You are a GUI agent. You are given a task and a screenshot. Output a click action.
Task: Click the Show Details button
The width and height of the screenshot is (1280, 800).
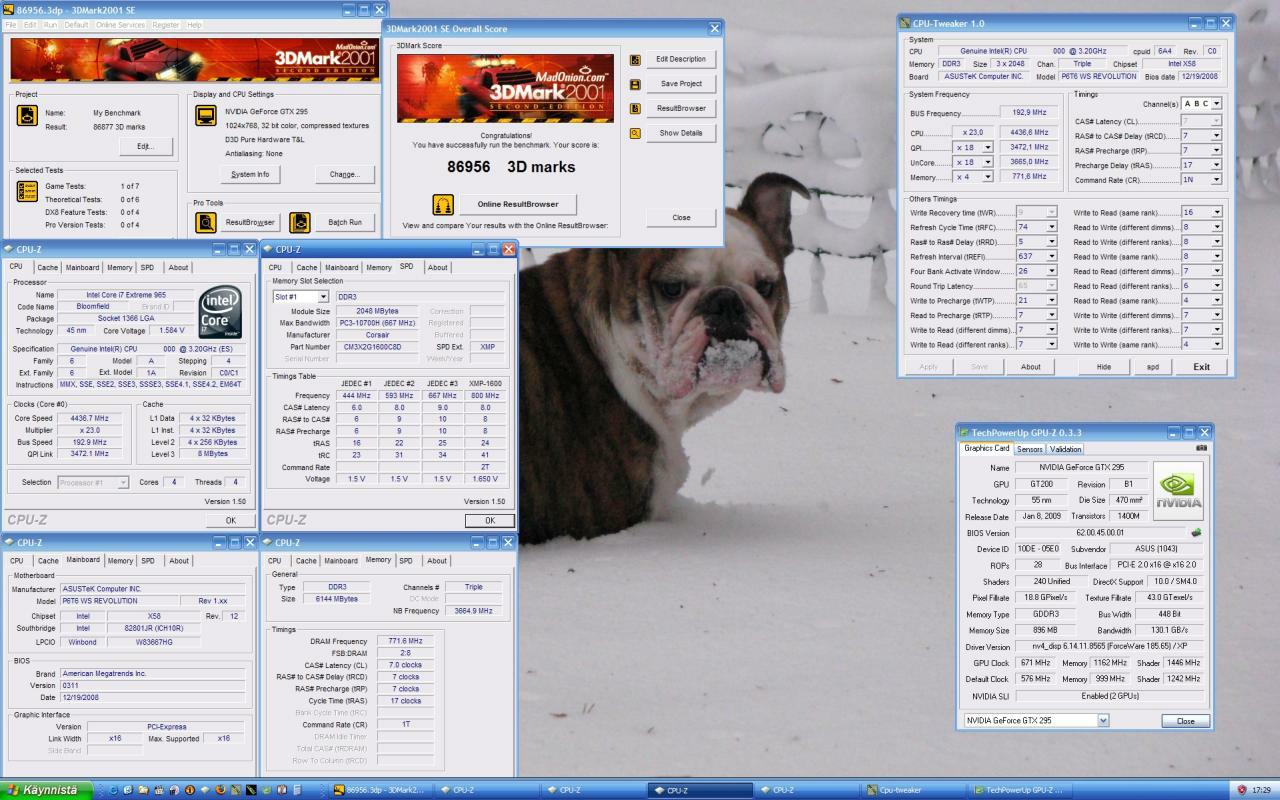[681, 133]
